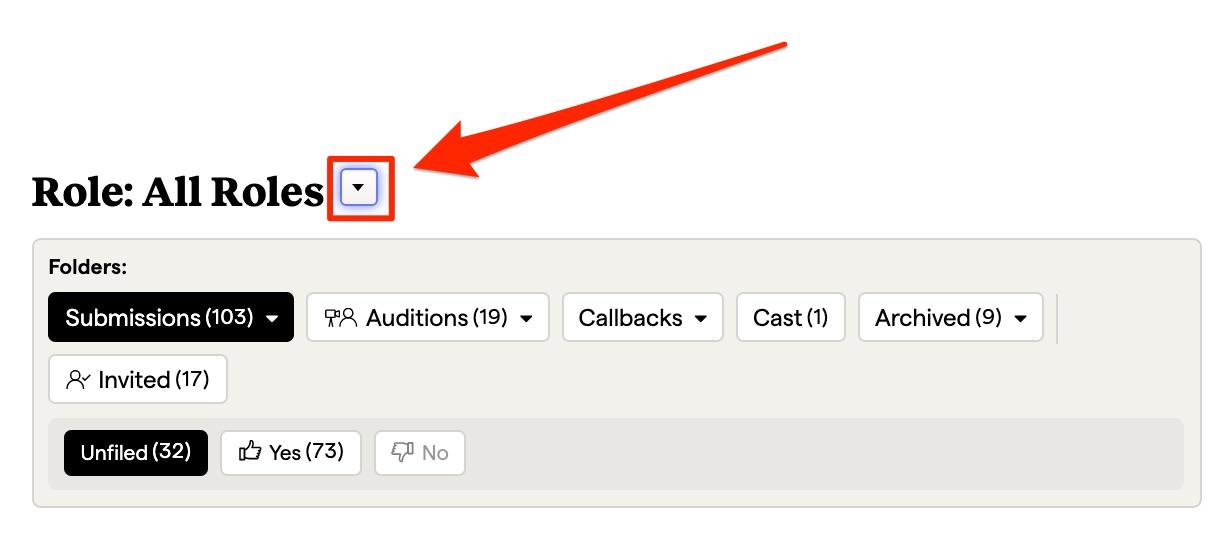Open the Auditions (19) folder
Viewport: 1228px width, 536px height.
(x=436, y=318)
